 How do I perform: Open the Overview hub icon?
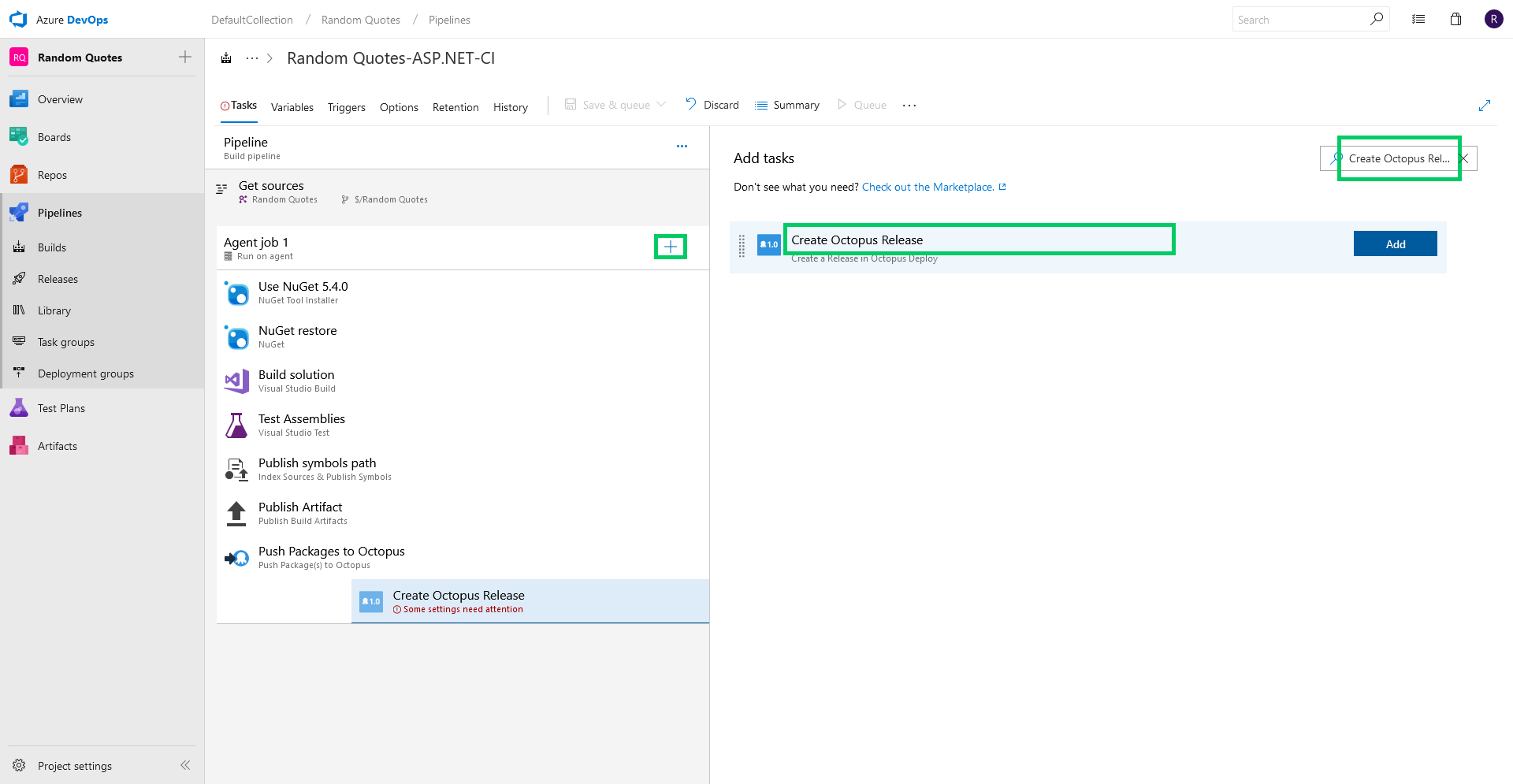19,99
